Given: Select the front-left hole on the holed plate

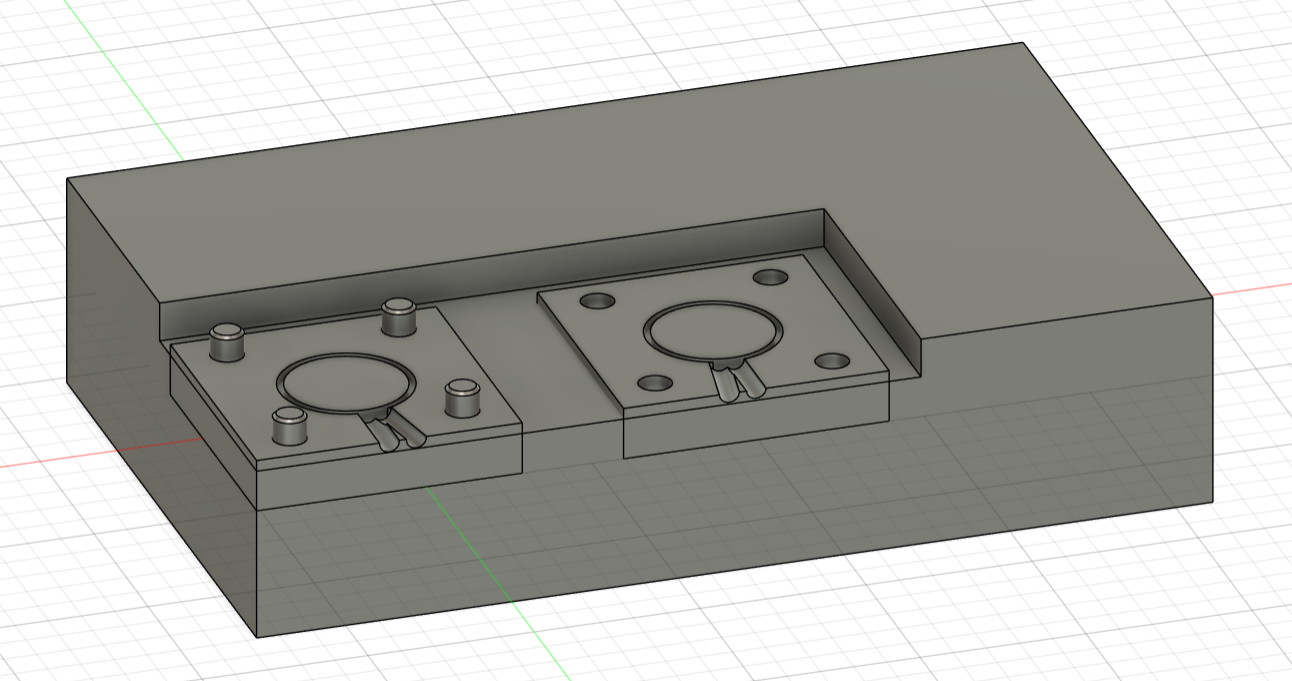Looking at the screenshot, I should (654, 382).
